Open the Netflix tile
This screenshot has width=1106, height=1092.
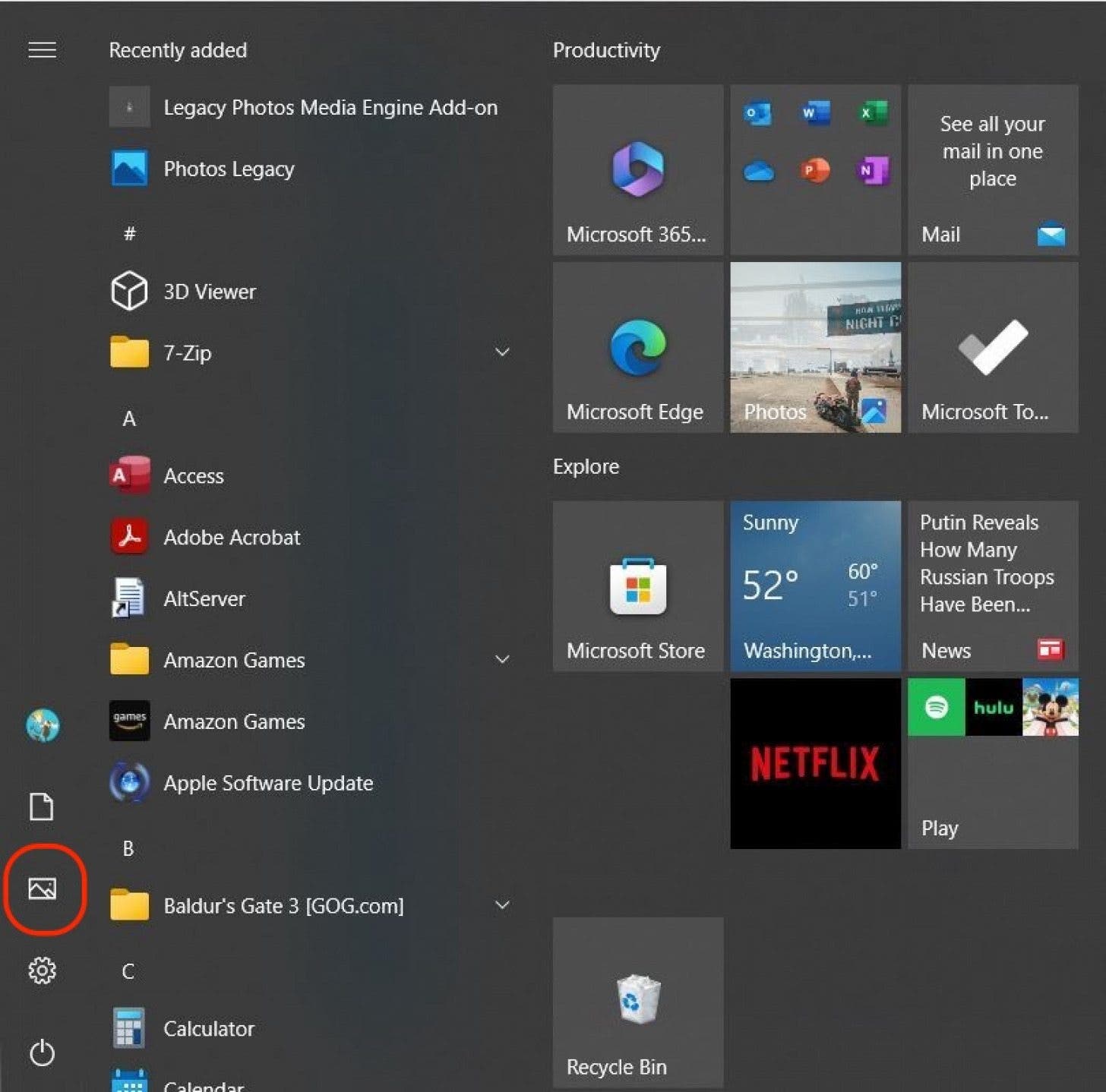click(x=814, y=763)
